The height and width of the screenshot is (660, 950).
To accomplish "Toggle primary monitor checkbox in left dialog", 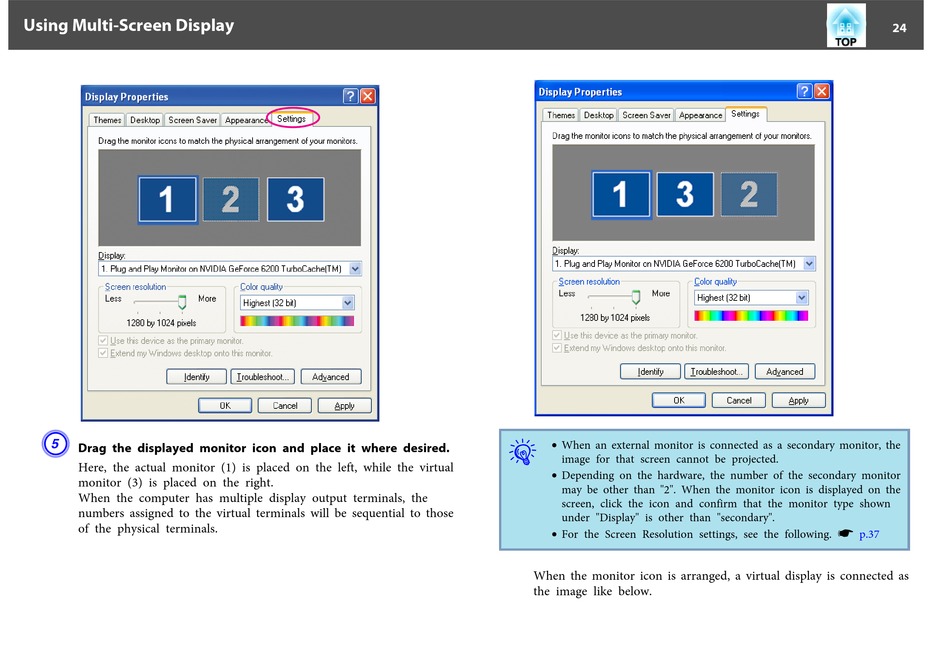I will click(x=103, y=341).
